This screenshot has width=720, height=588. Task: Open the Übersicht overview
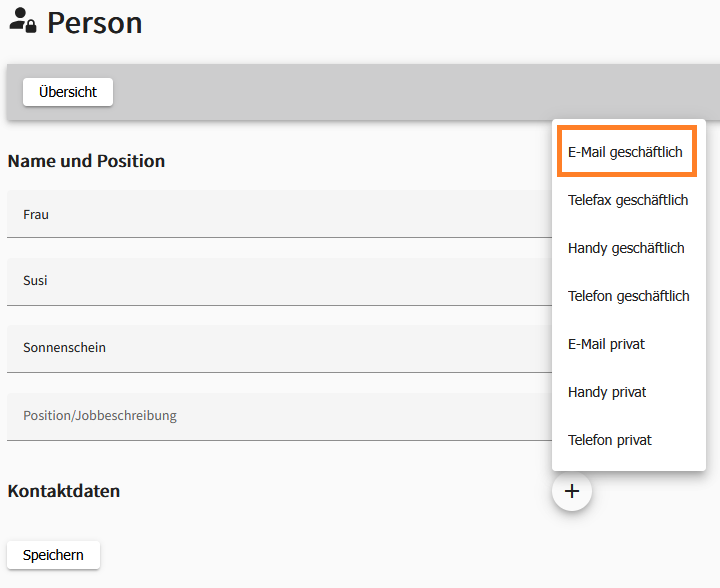click(68, 92)
